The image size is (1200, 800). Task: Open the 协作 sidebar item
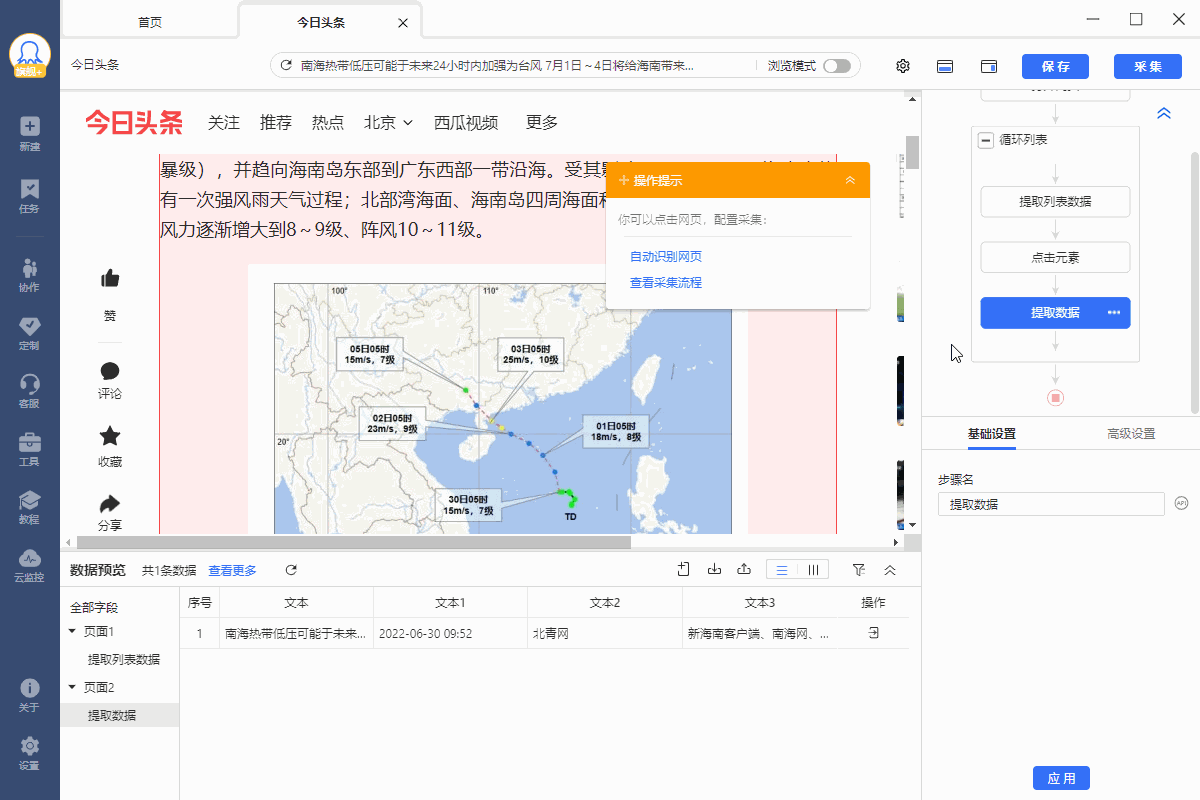coord(29,275)
